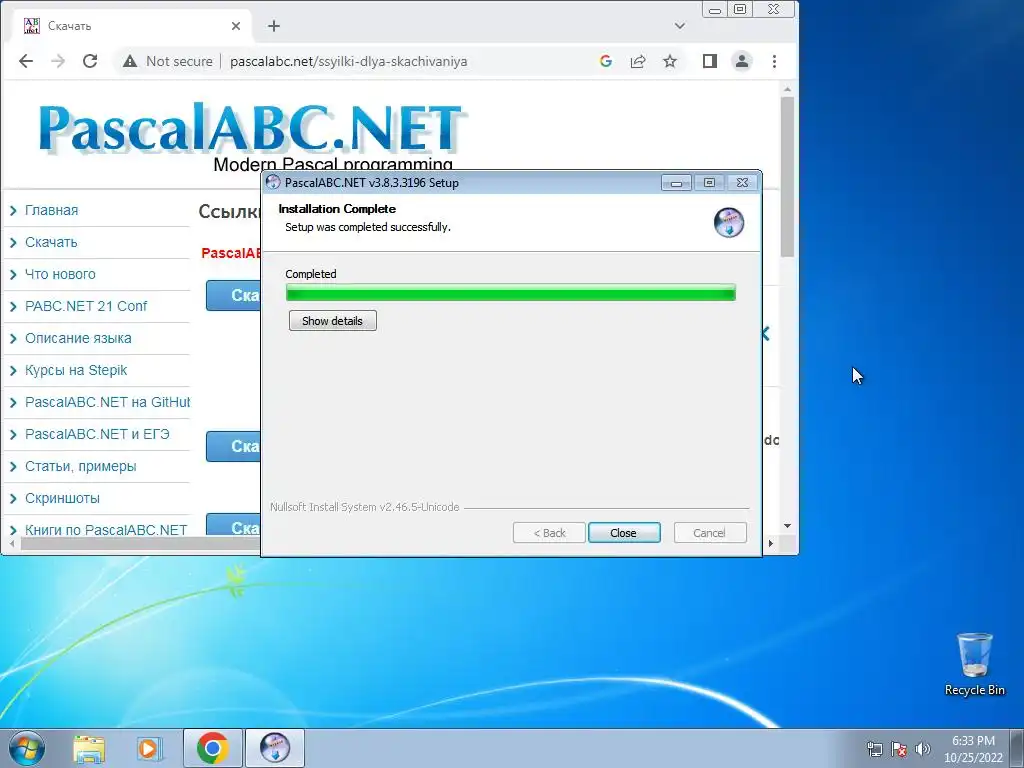The height and width of the screenshot is (768, 1024).
Task: Open PascalABC.NET на GitHub link
Action: pyautogui.click(x=108, y=402)
